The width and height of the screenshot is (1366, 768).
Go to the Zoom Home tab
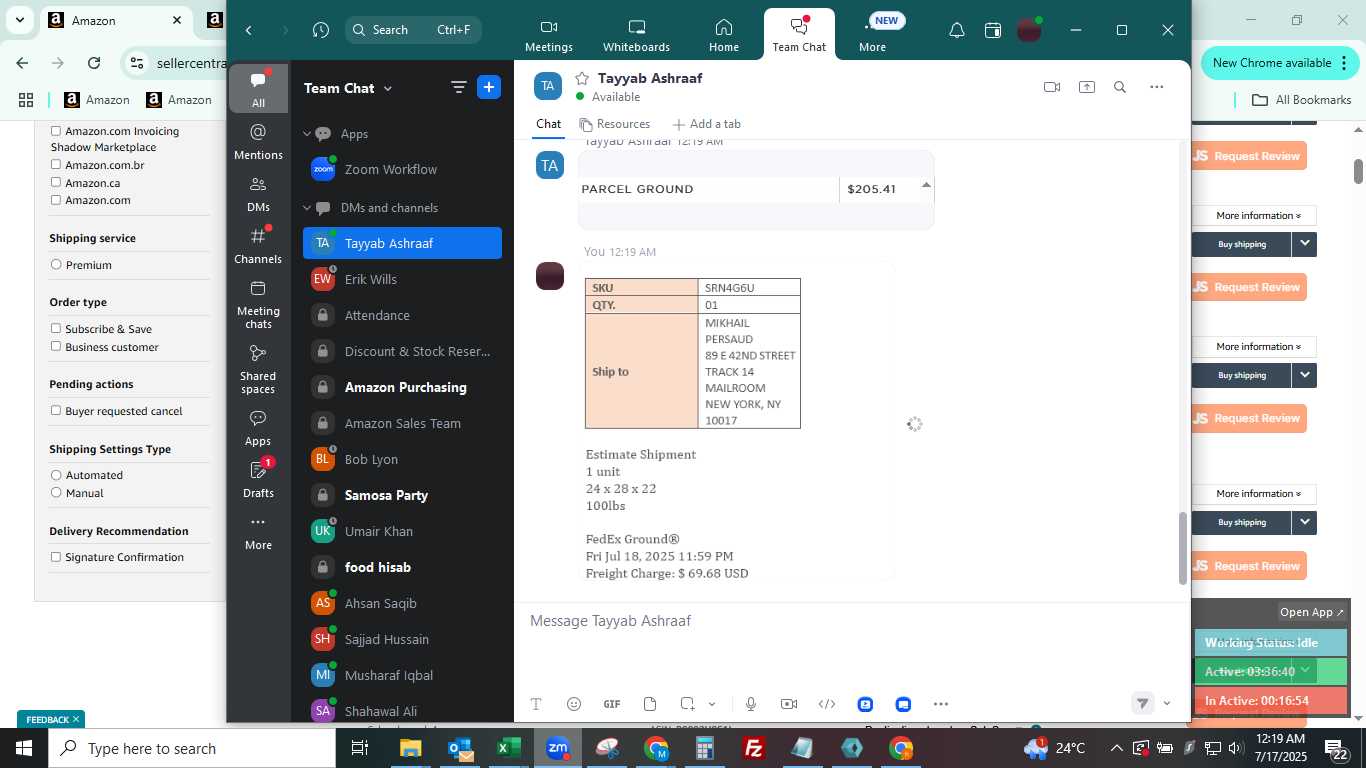[724, 35]
